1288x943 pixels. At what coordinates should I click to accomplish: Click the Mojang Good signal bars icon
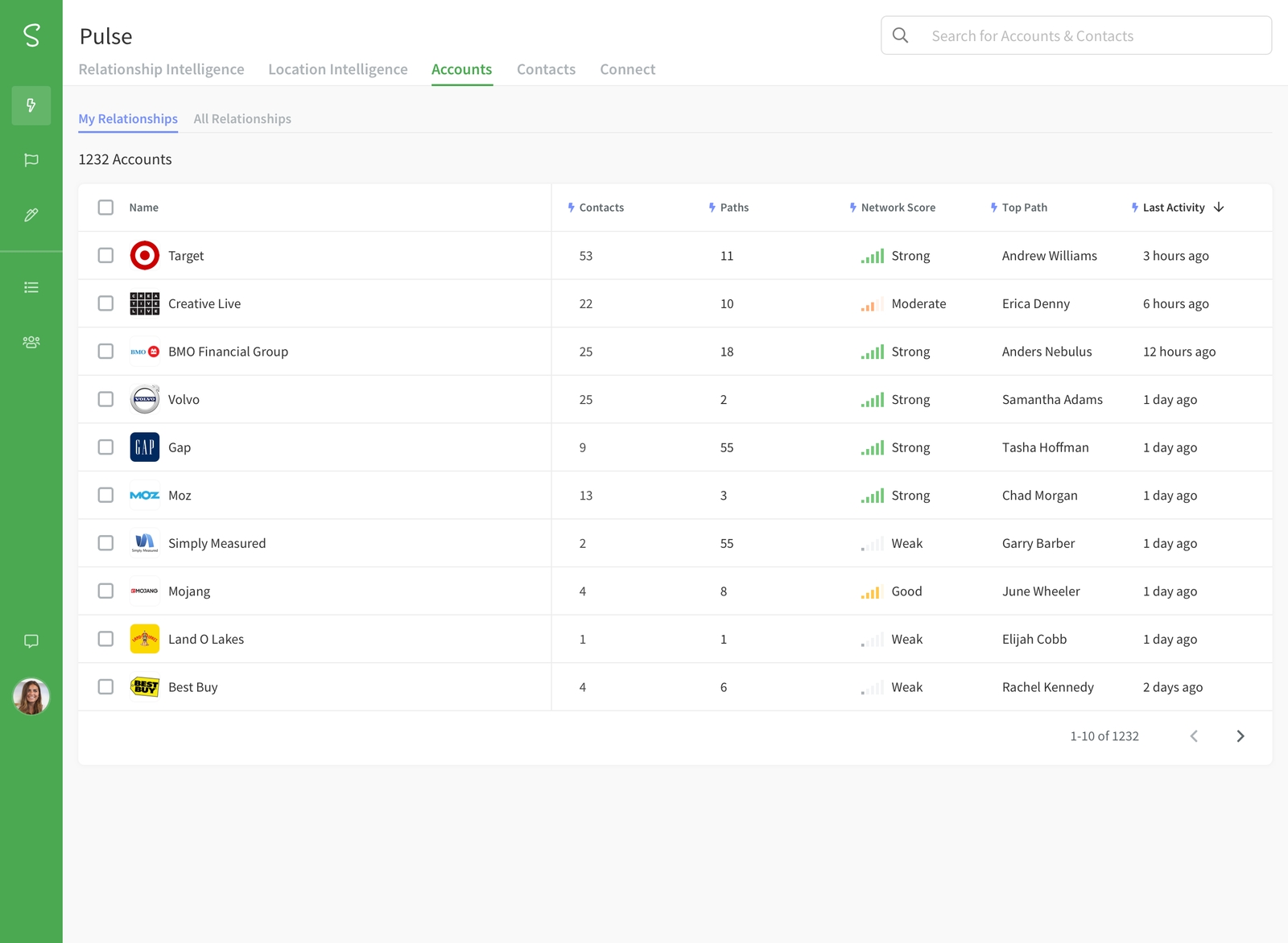coord(872,591)
